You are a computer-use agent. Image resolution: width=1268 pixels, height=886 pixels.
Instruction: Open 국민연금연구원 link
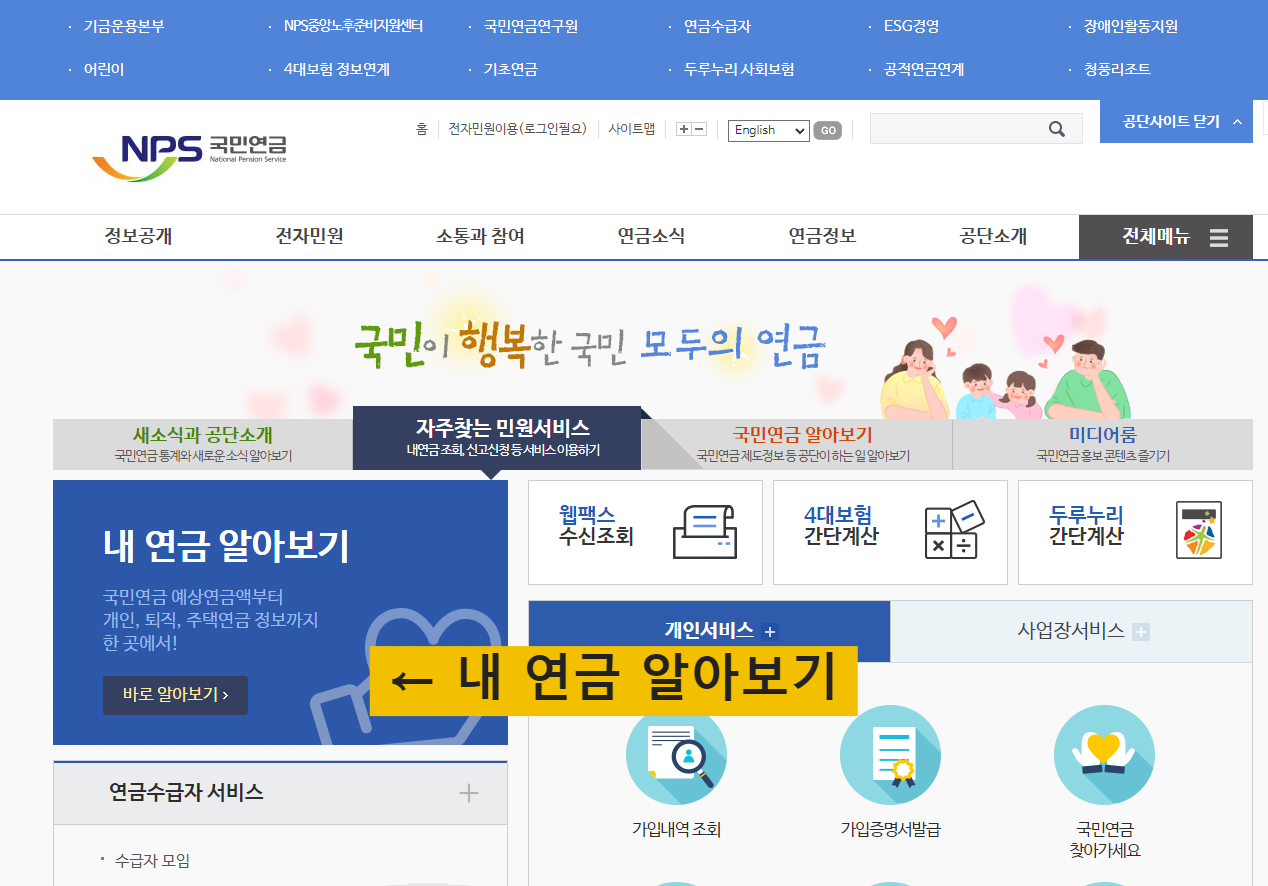pos(530,27)
